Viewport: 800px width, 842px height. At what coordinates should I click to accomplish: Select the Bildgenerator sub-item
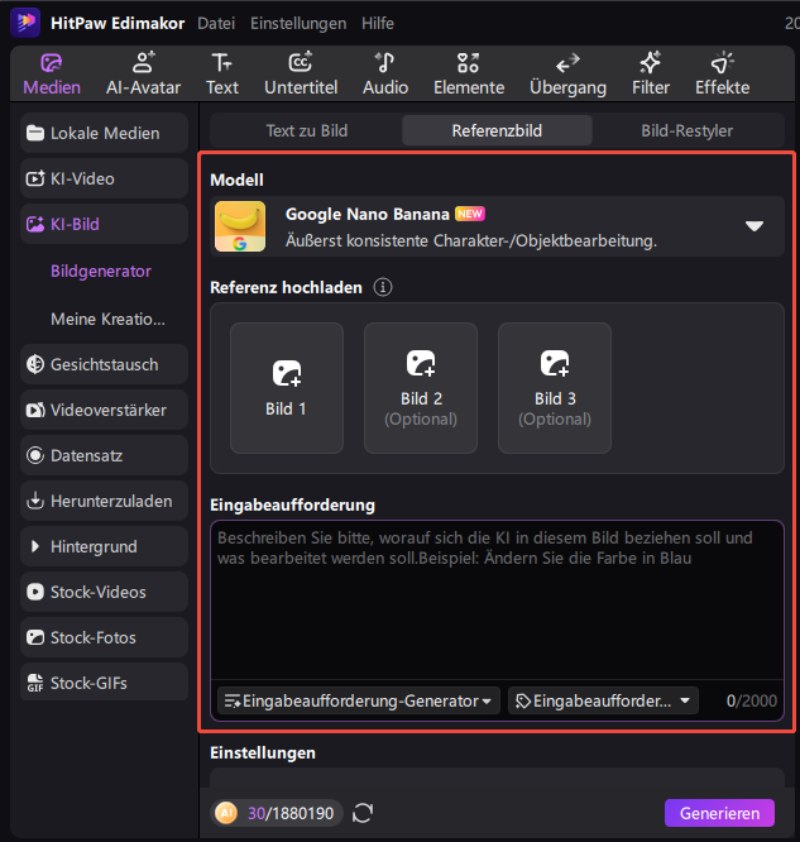click(x=101, y=271)
